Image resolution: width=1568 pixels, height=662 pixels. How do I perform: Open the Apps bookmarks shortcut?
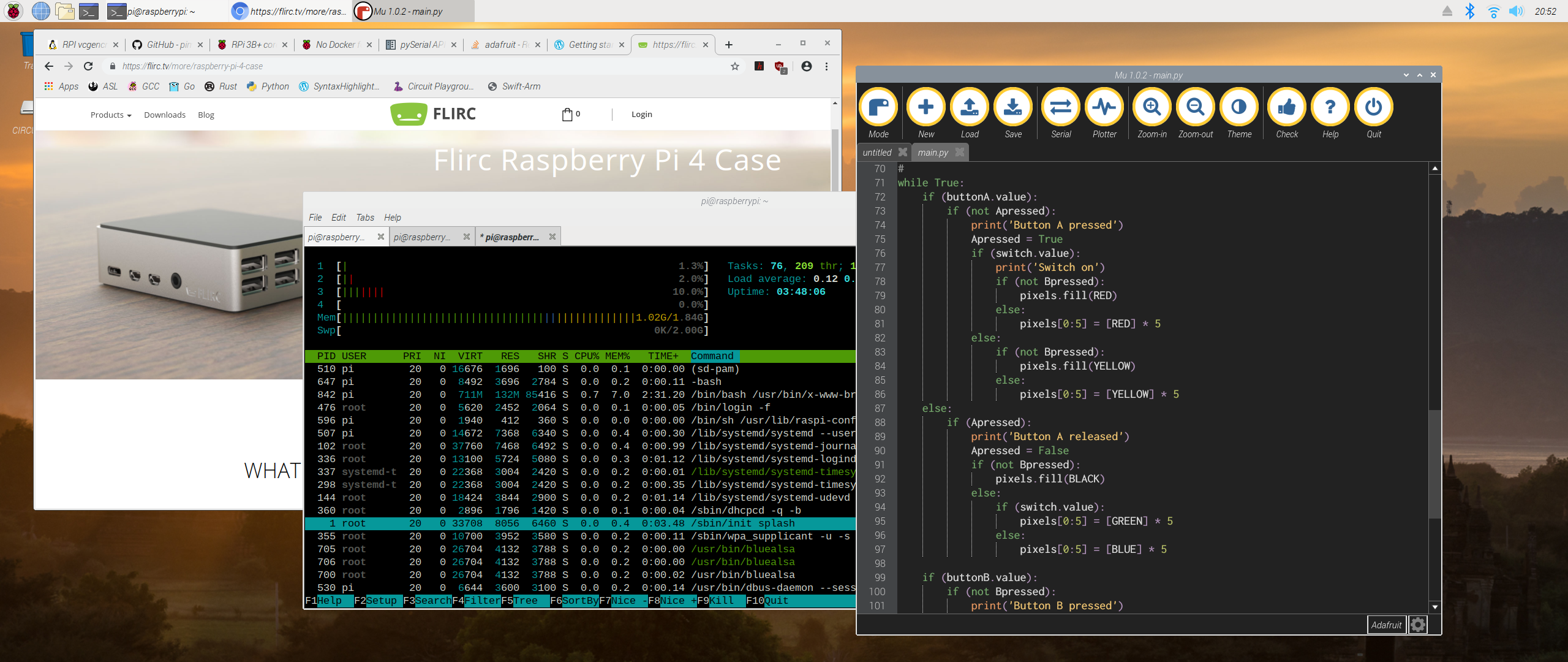(x=61, y=86)
